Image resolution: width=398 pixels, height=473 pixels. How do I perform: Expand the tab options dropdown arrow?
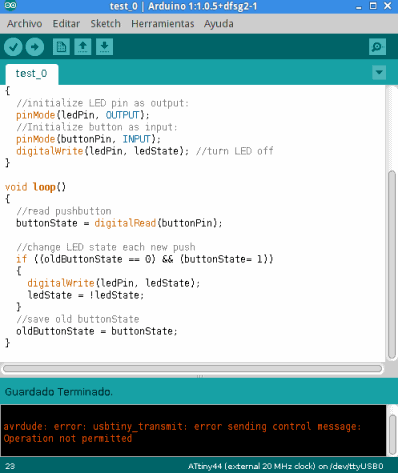coord(379,72)
